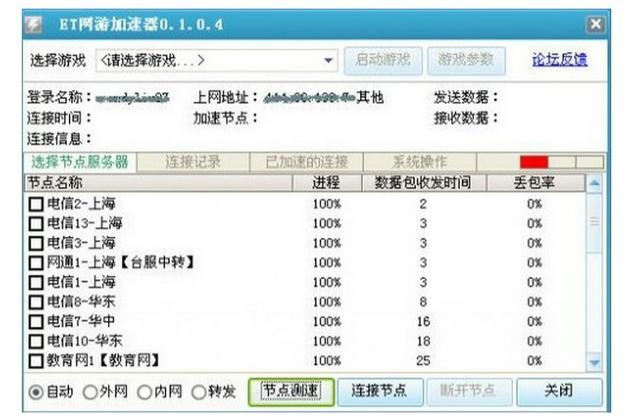Click the 加速节点 label
The width and height of the screenshot is (633, 418).
click(226, 118)
